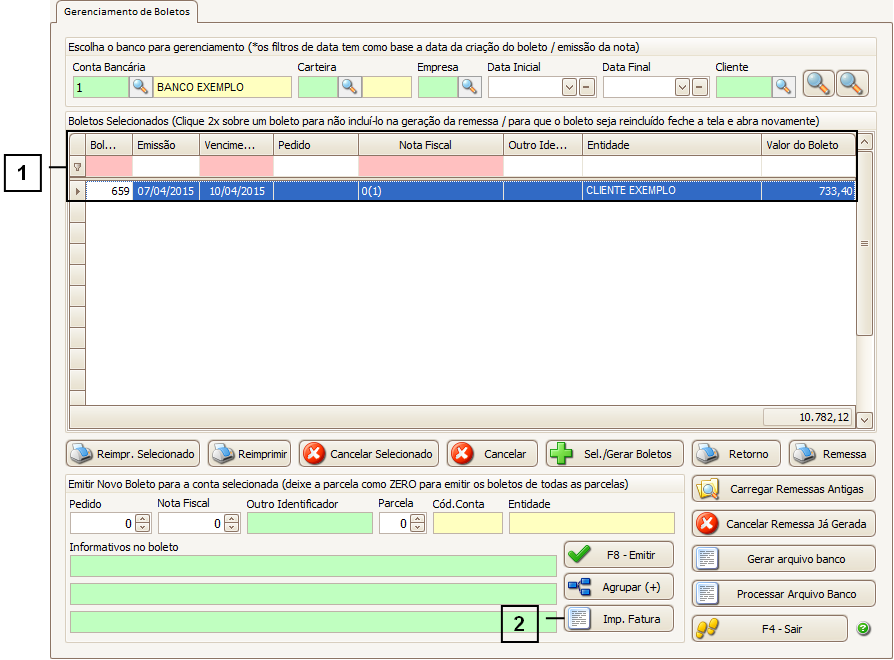Select the Gerenciamento de Boletos tab

[127, 12]
